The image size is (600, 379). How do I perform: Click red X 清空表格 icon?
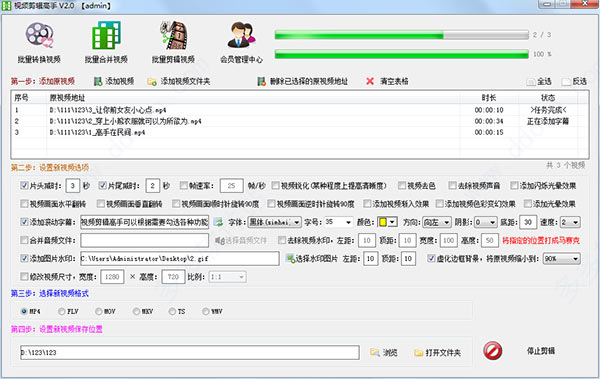coord(370,81)
